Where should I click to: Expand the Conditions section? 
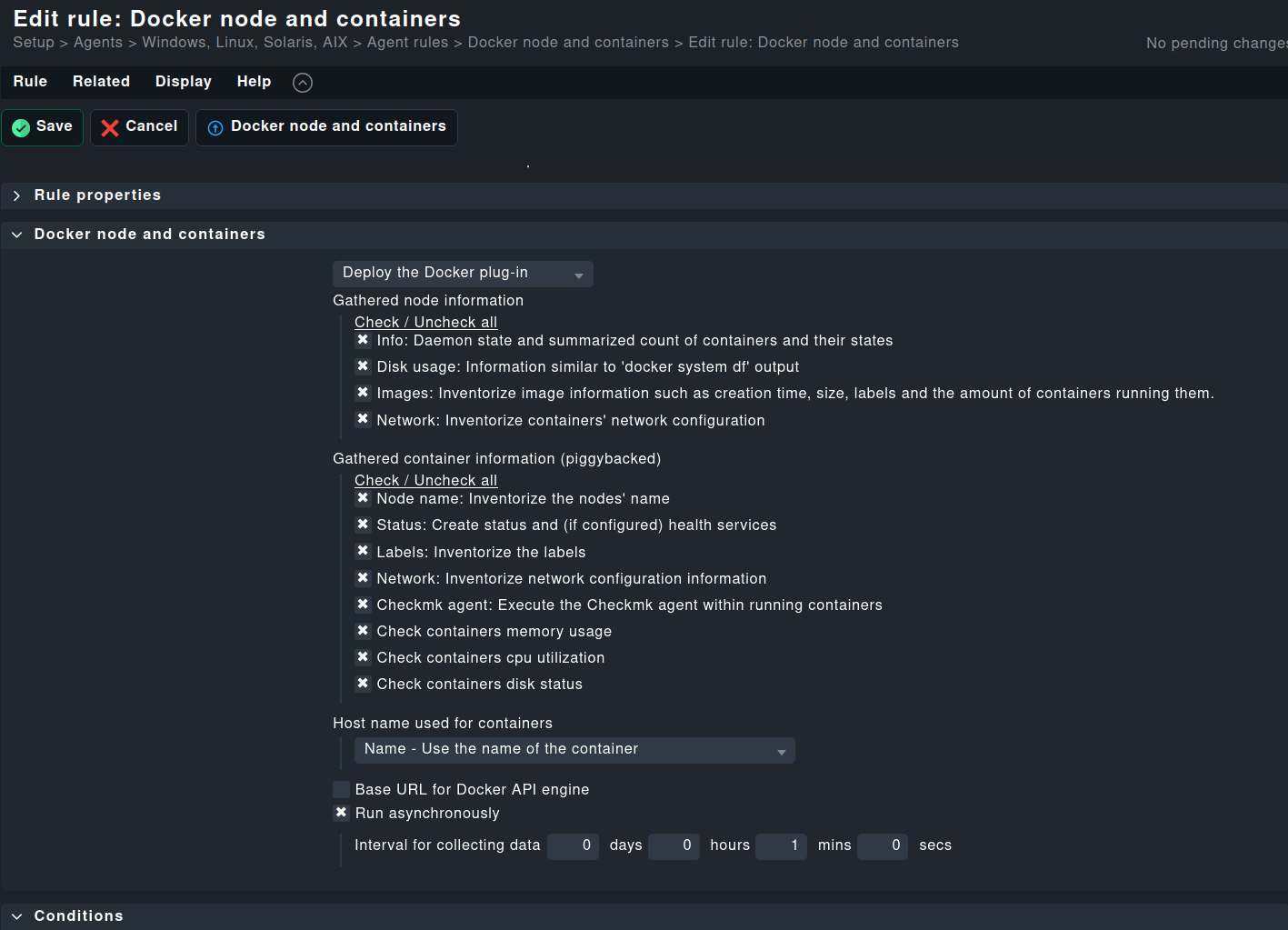pos(78,915)
